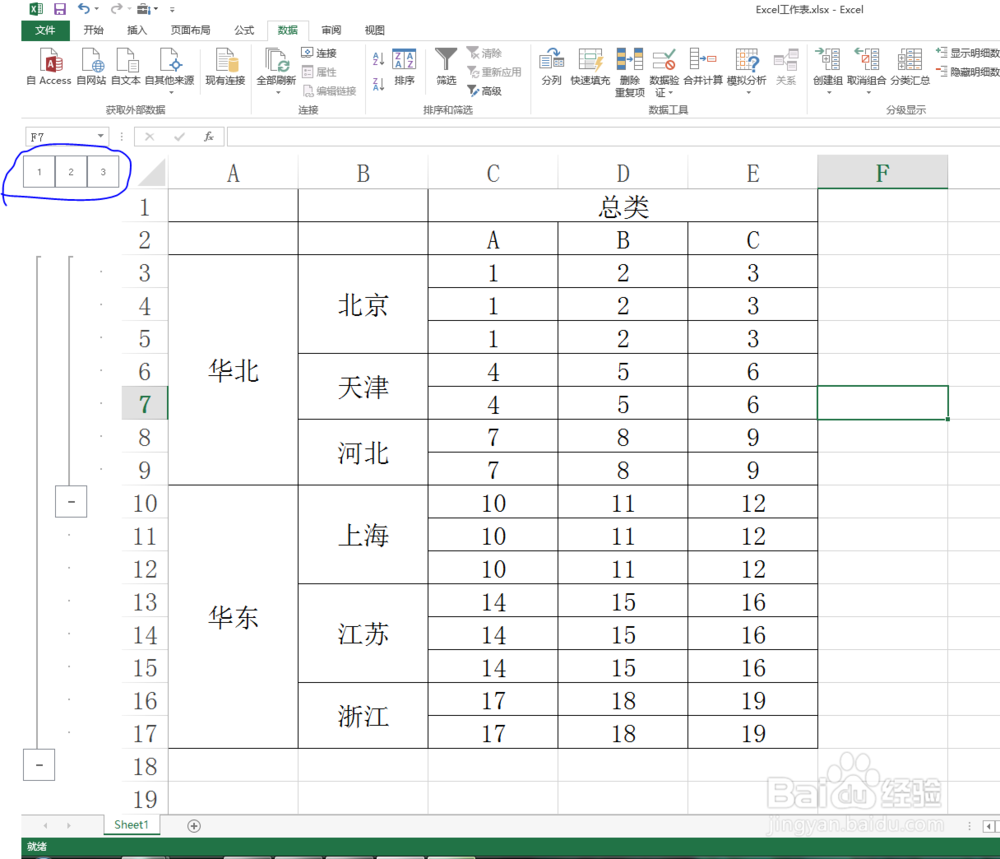Click Hide Detail in outline group
Screen dimensions: 1000x859
(x=967, y=72)
